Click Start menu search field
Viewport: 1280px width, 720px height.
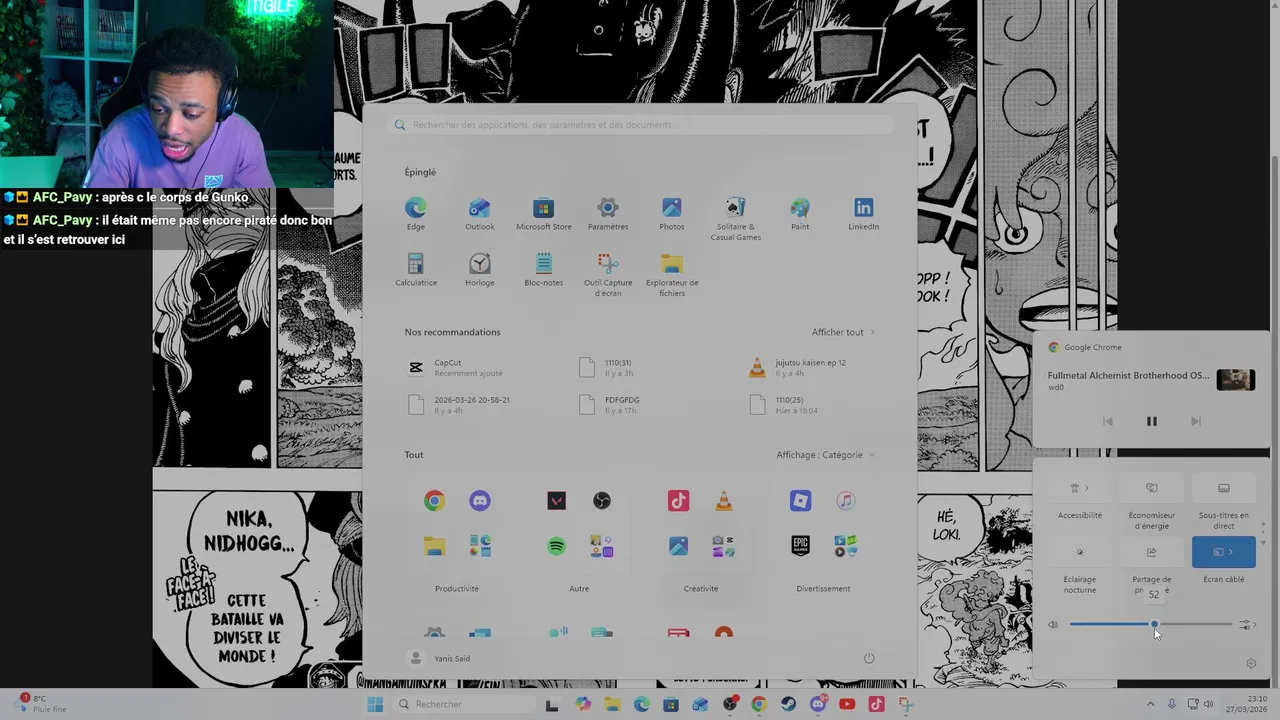(640, 125)
